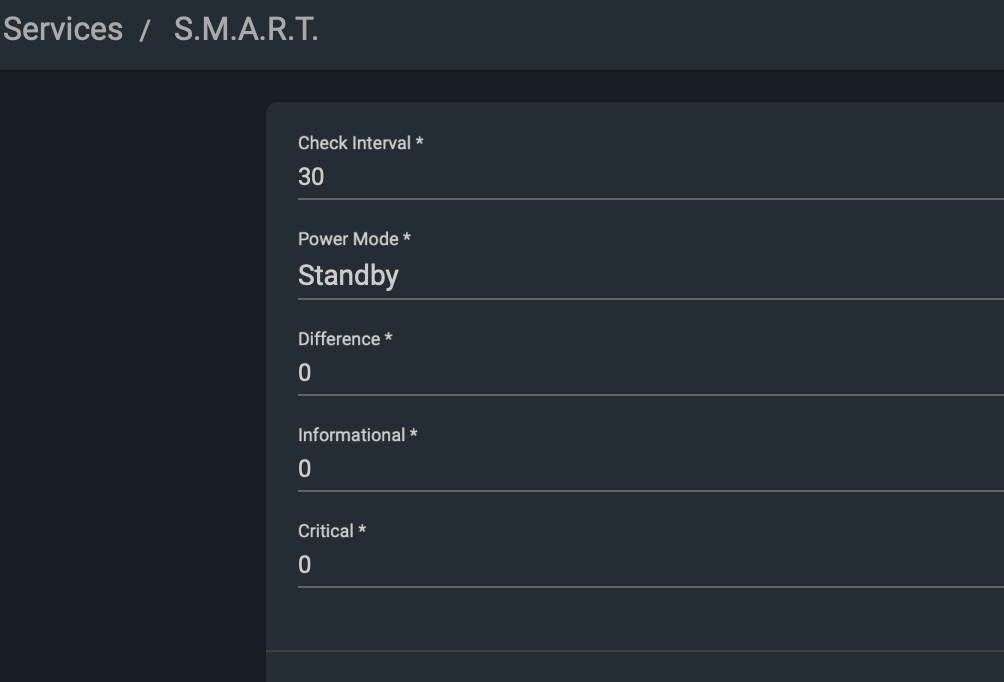Select the Standby power mode value
Image resolution: width=1004 pixels, height=682 pixels.
tap(348, 275)
